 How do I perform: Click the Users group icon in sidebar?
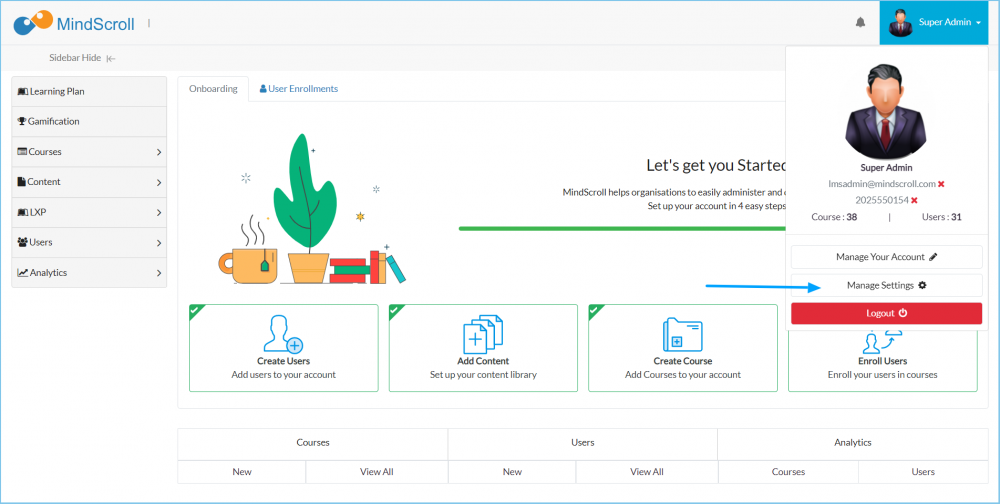point(22,242)
